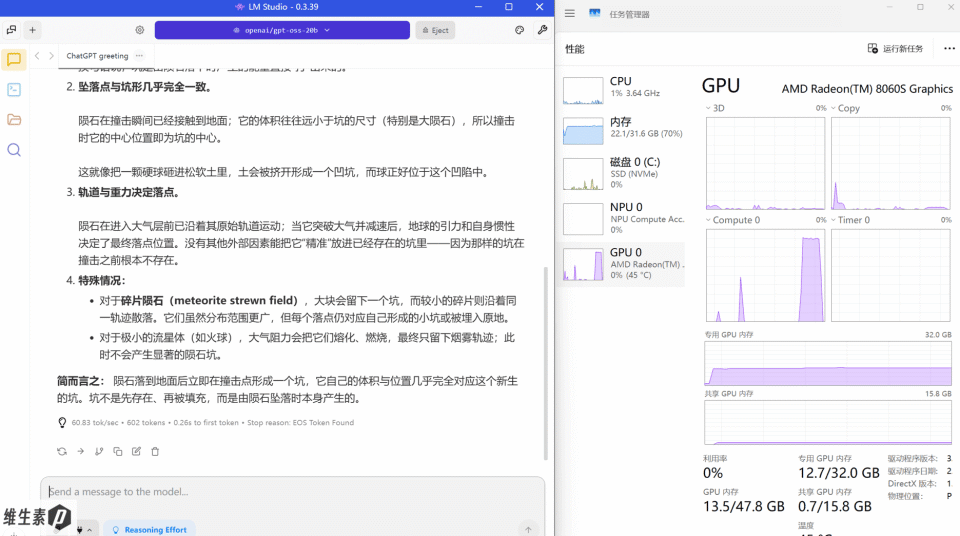Viewport: 960px width, 536px height.
Task: Click the lightbulb generation stats icon
Action: pyautogui.click(x=62, y=423)
